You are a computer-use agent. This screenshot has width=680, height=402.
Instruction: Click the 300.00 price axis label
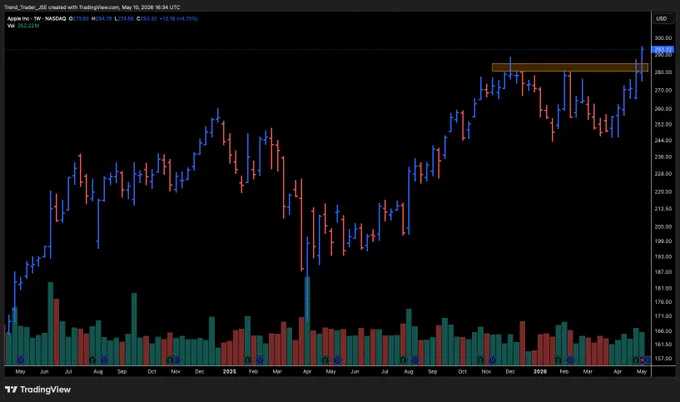[x=663, y=38]
